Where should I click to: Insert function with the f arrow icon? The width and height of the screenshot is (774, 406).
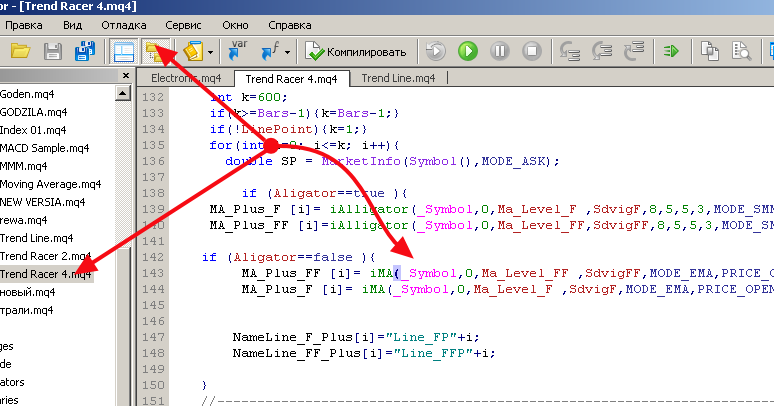click(271, 50)
